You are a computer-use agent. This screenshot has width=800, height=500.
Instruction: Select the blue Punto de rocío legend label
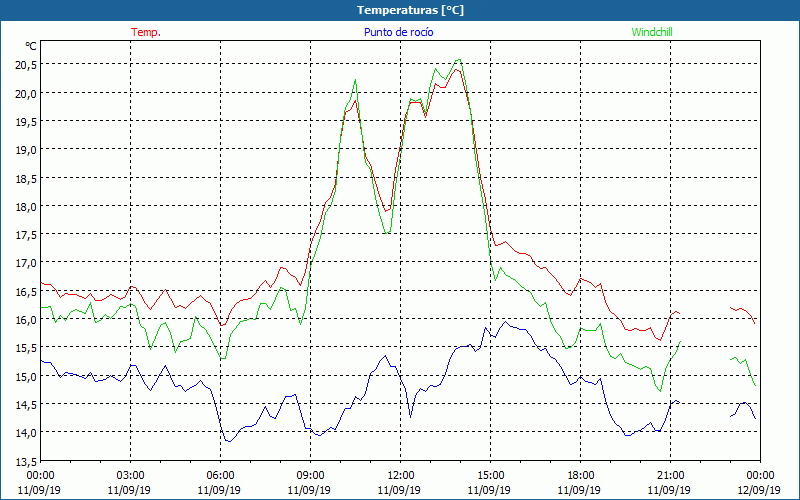pos(398,32)
